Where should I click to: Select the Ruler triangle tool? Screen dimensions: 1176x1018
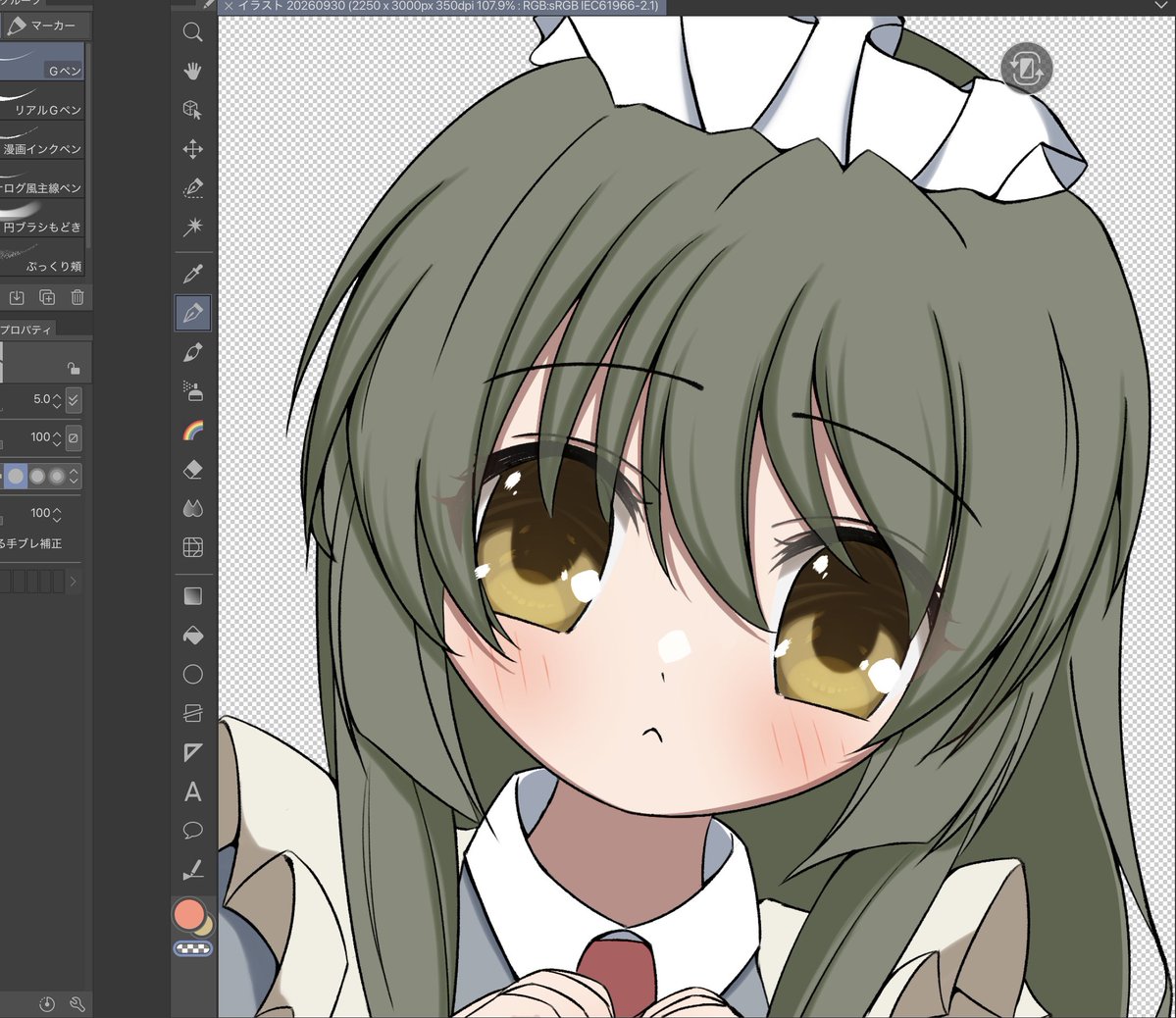[193, 752]
